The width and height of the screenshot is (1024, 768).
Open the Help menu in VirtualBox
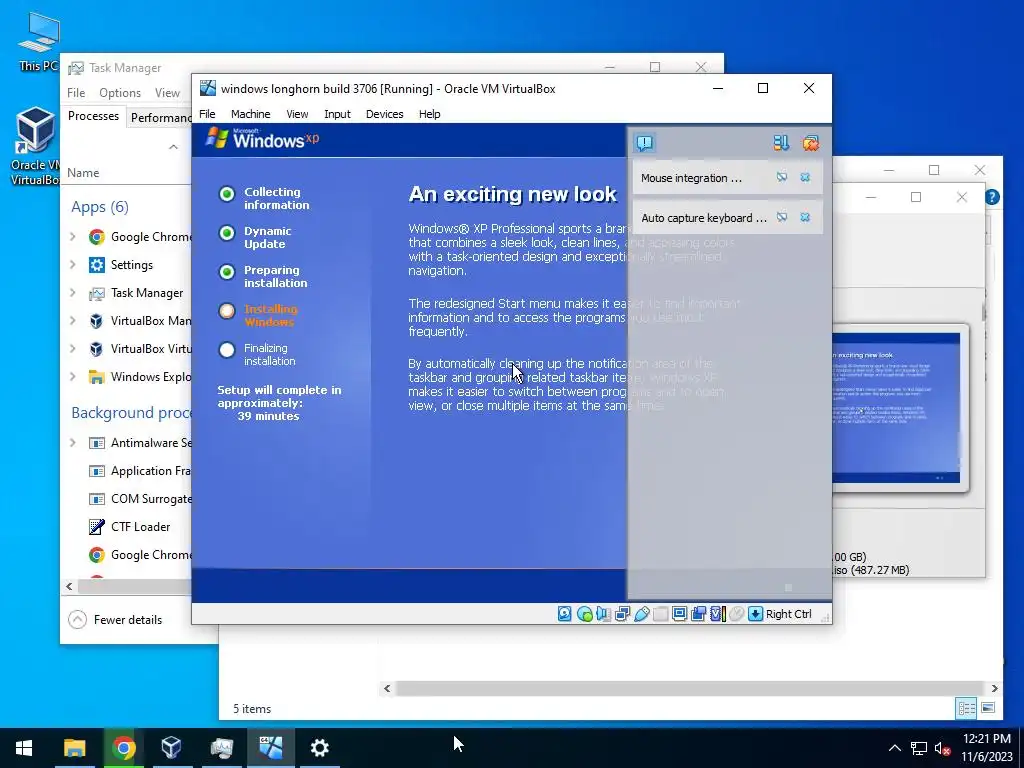click(x=429, y=114)
